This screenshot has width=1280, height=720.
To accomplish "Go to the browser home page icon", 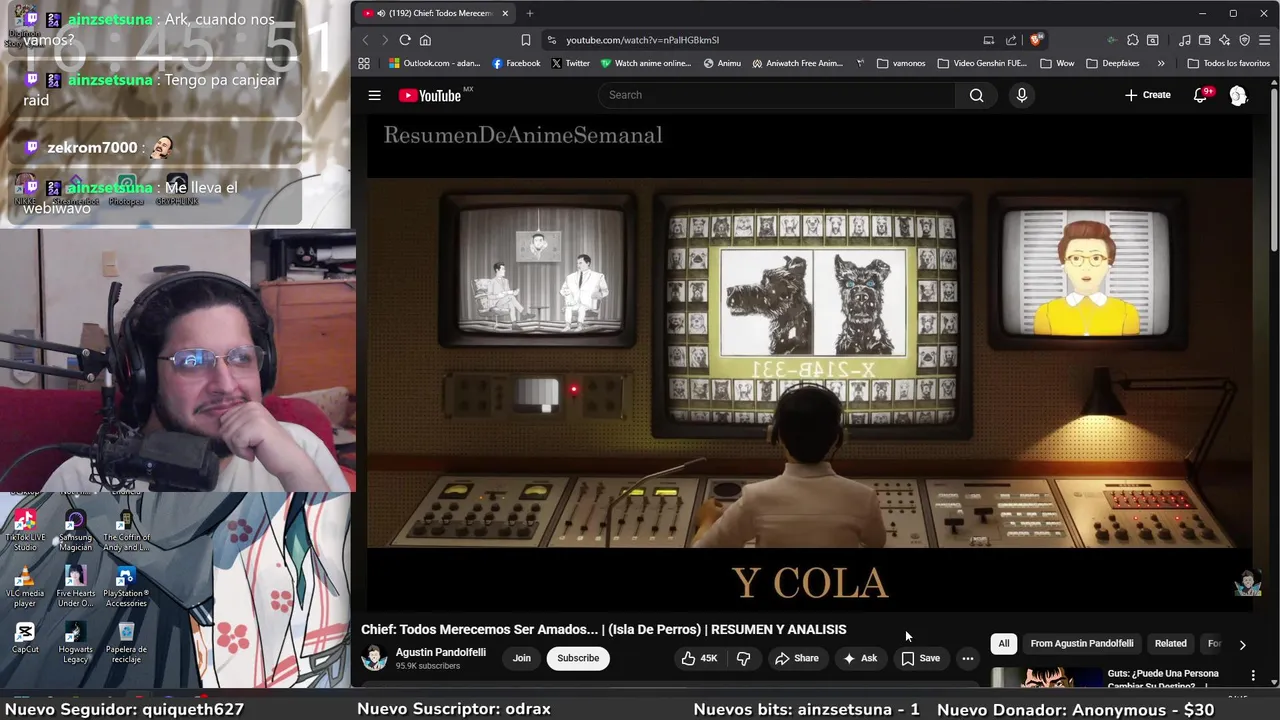I will point(425,40).
